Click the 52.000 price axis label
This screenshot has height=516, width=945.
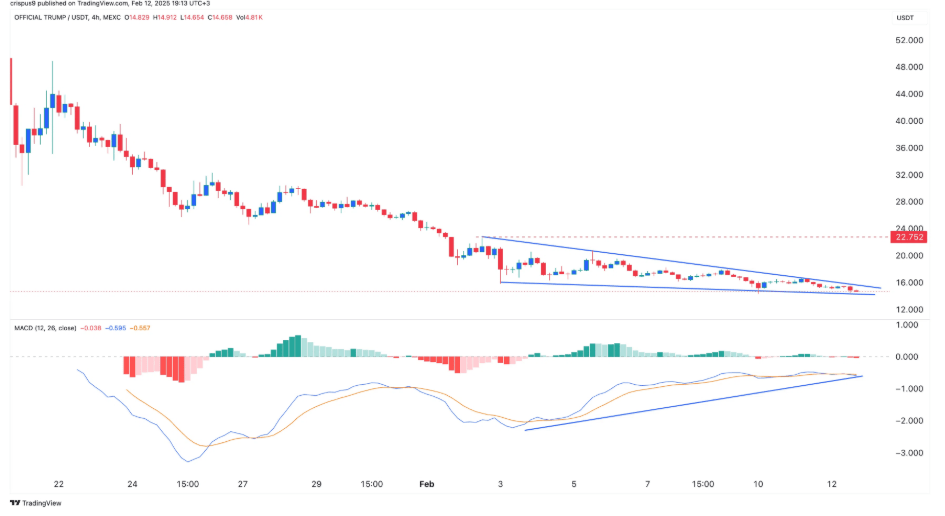[908, 41]
